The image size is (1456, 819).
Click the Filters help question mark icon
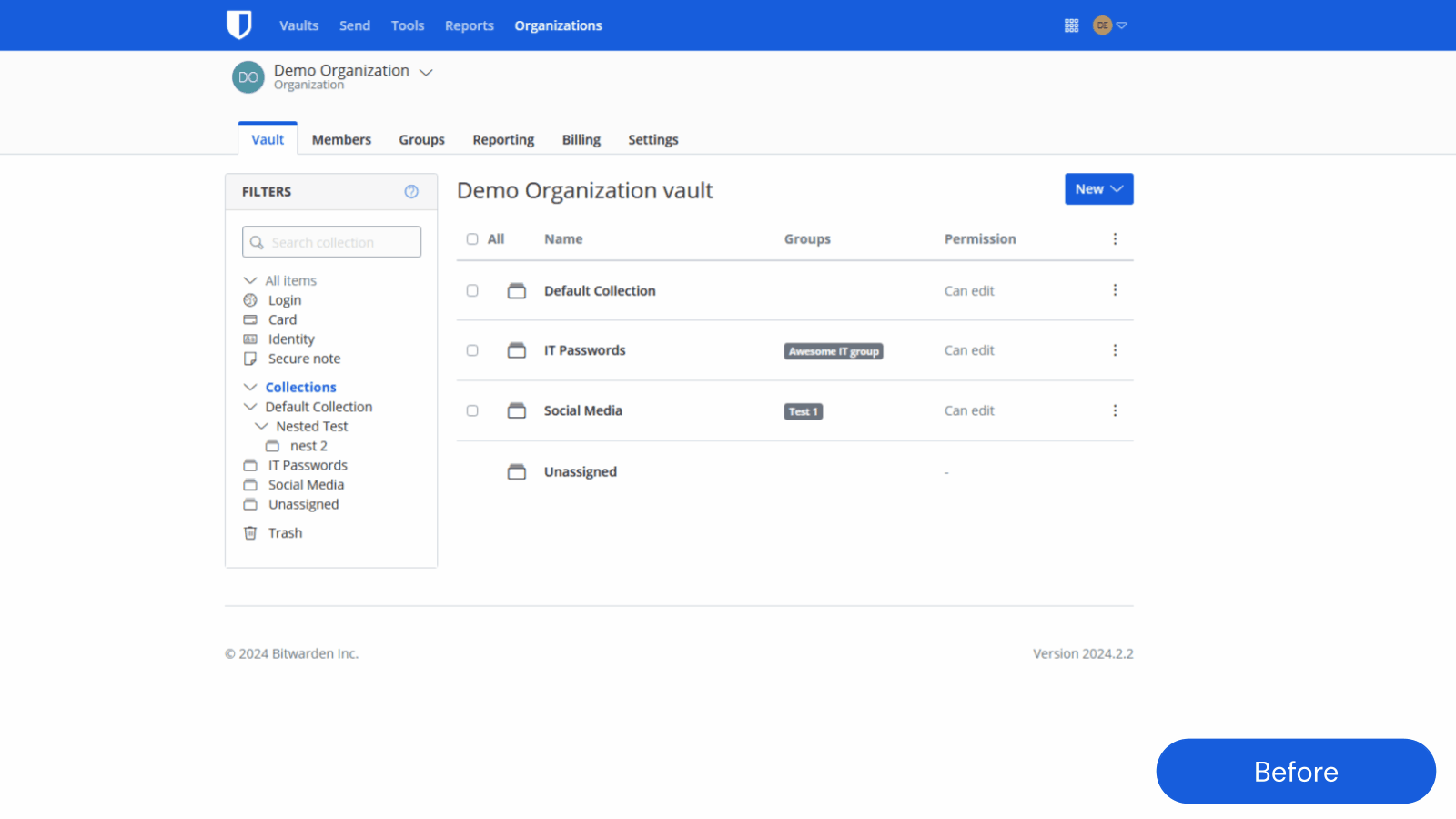(x=410, y=191)
